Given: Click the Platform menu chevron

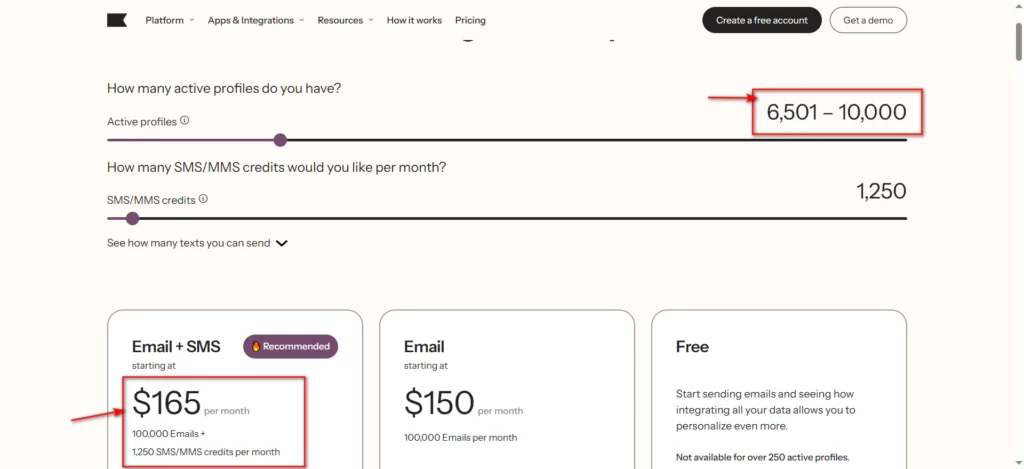Looking at the screenshot, I should pyautogui.click(x=191, y=20).
